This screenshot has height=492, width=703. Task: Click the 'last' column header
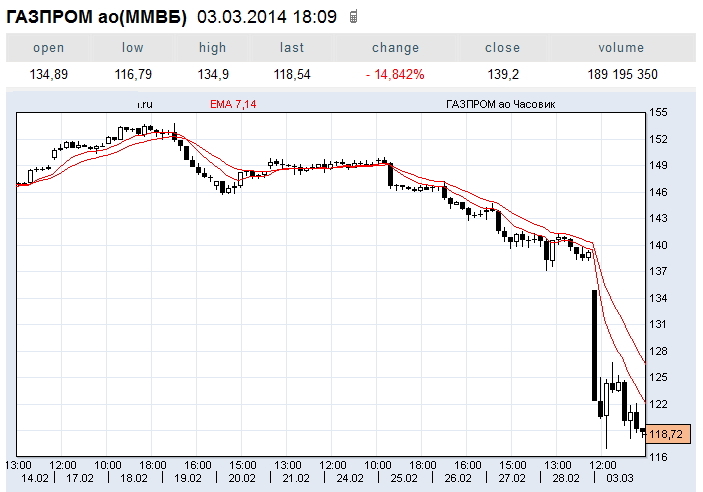click(292, 48)
